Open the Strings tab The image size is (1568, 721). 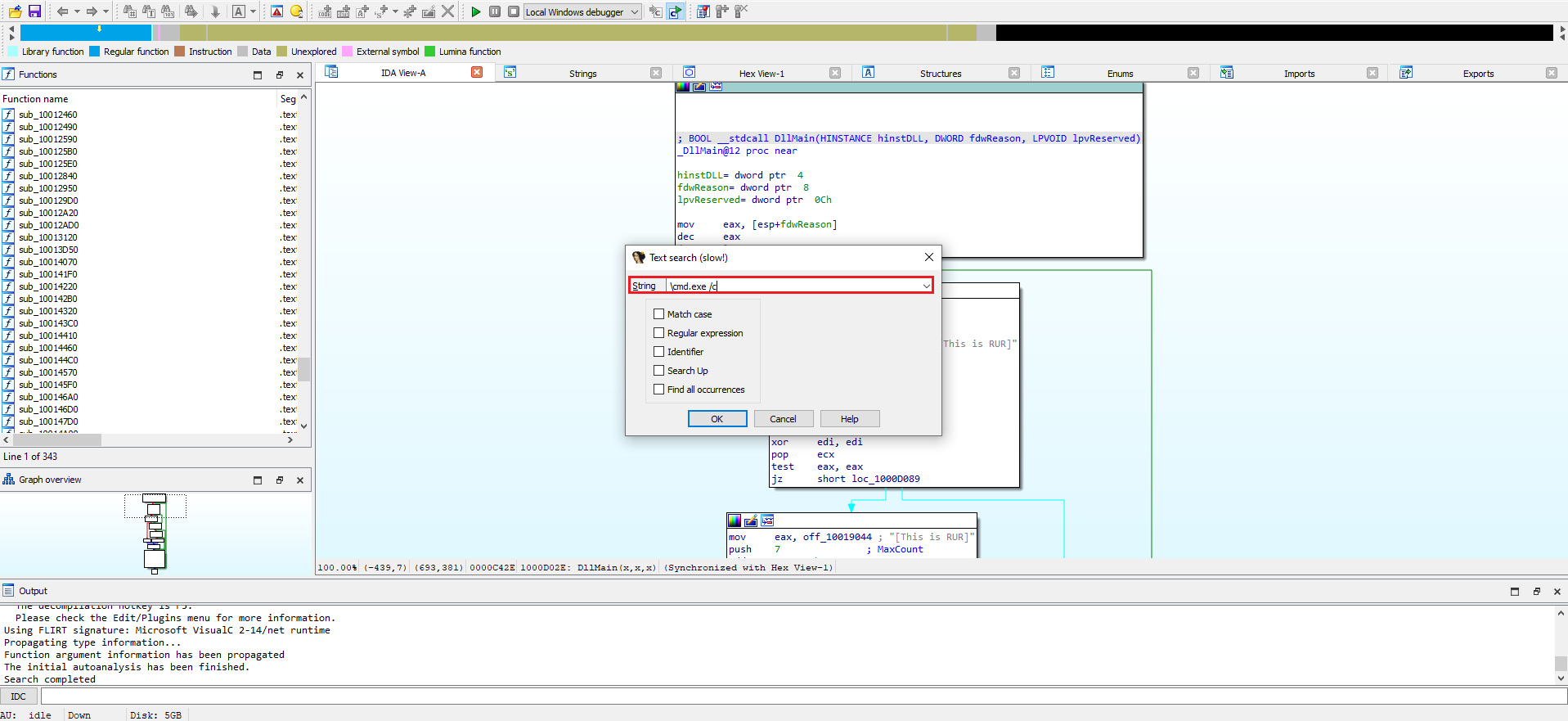pos(583,74)
